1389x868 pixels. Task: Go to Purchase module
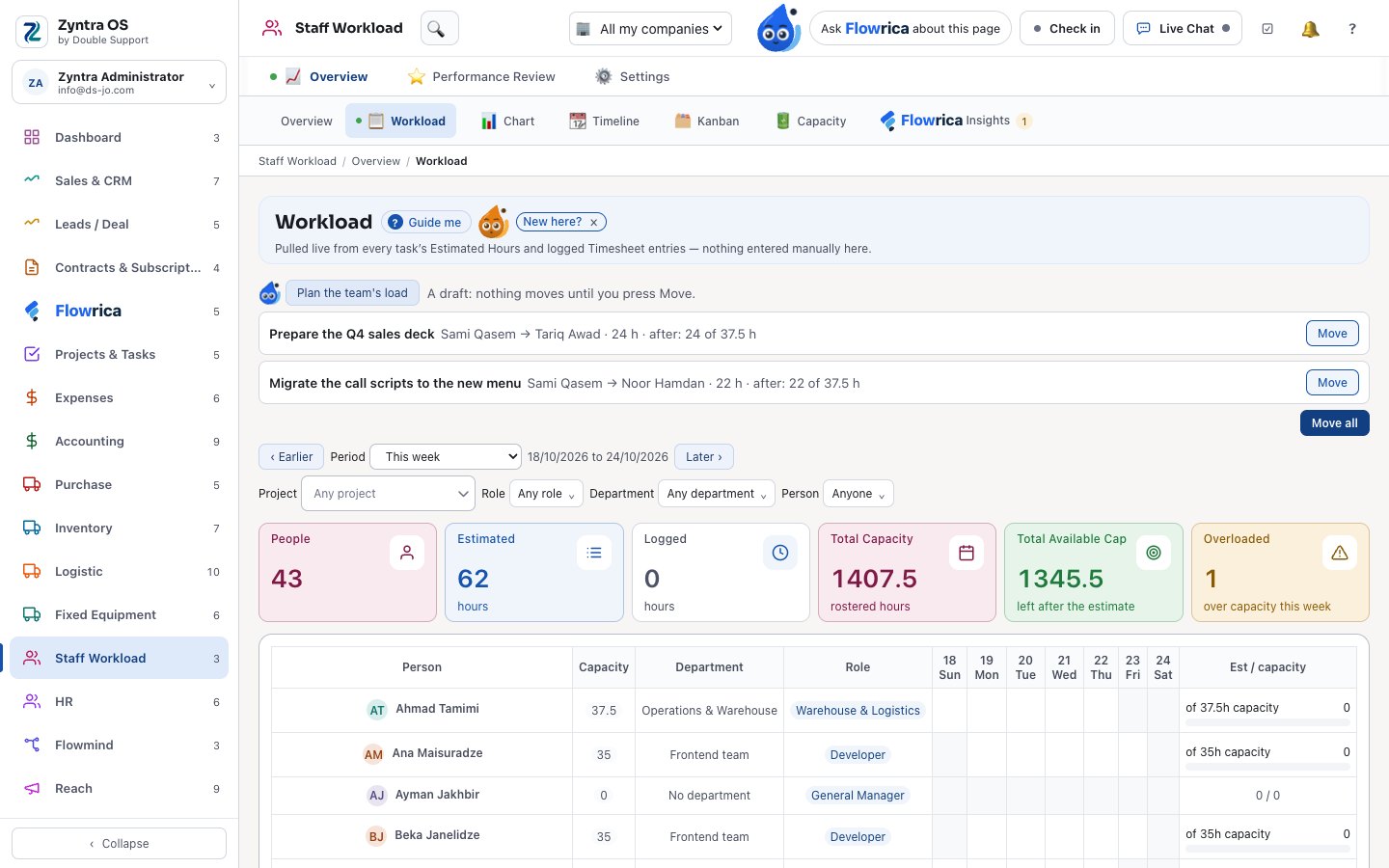coord(120,485)
